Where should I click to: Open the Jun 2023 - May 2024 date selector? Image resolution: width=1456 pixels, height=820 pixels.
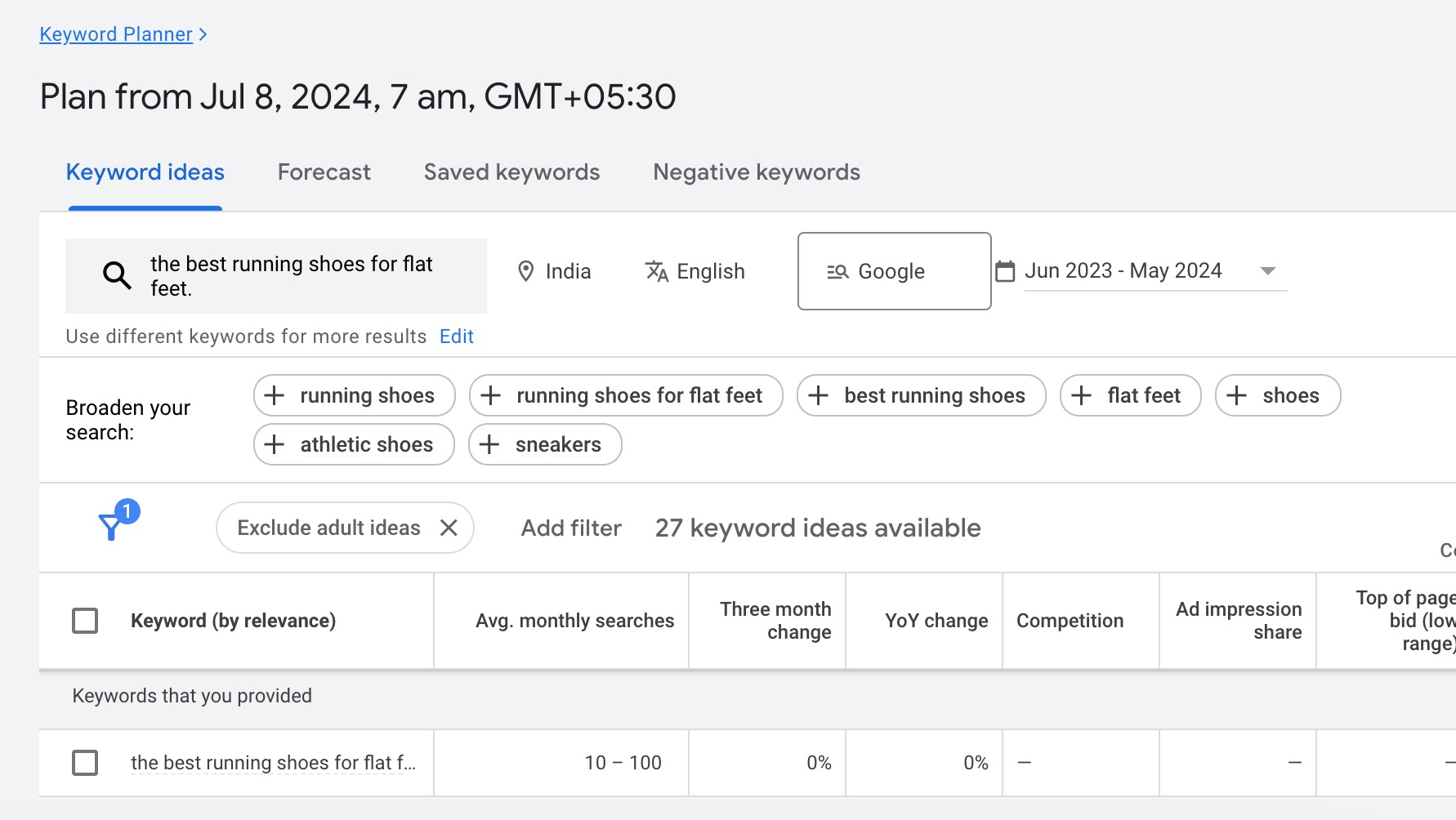click(1155, 271)
